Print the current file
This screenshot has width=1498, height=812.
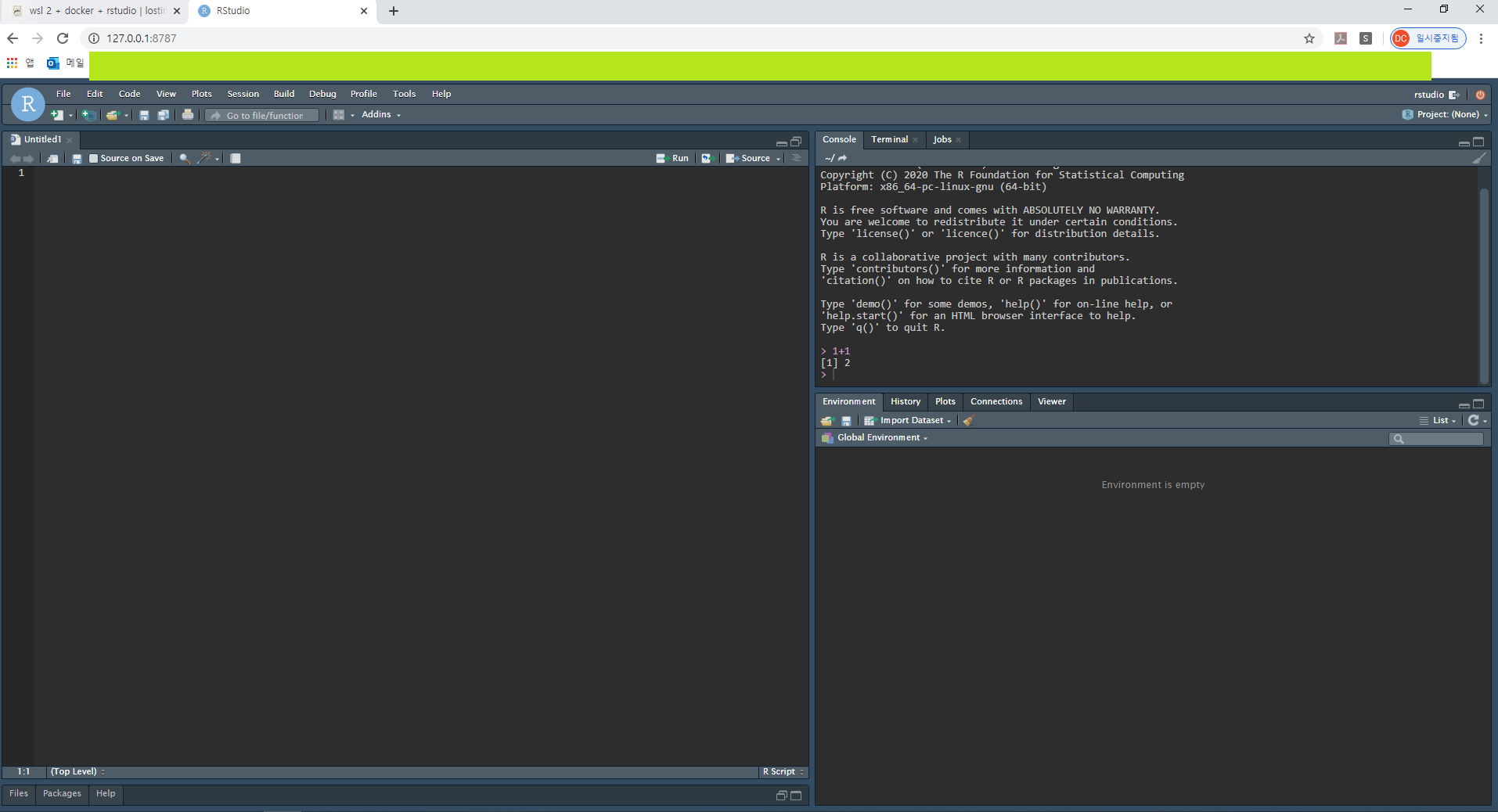[188, 115]
